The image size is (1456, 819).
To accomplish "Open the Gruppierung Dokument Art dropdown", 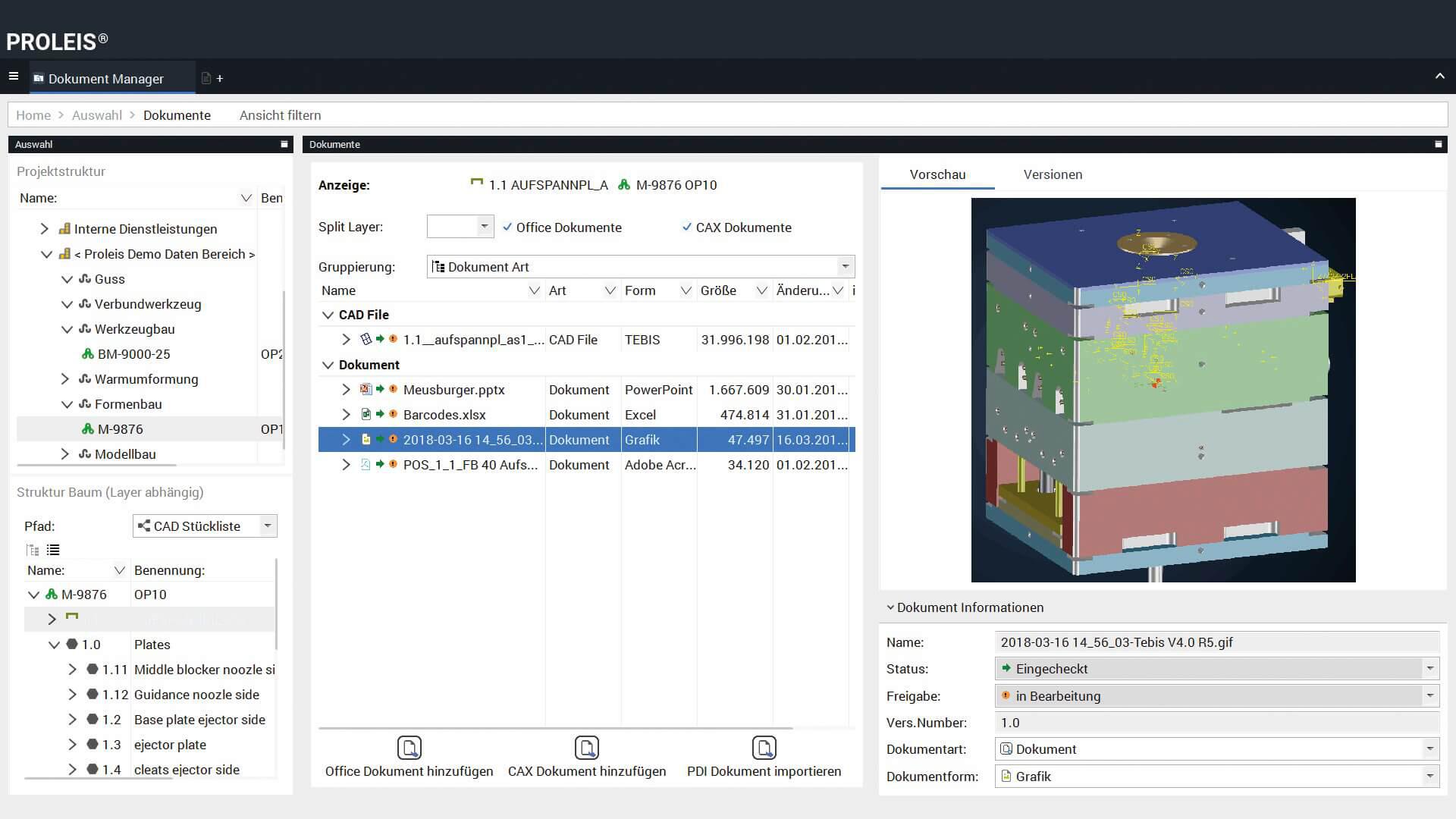I will click(845, 266).
